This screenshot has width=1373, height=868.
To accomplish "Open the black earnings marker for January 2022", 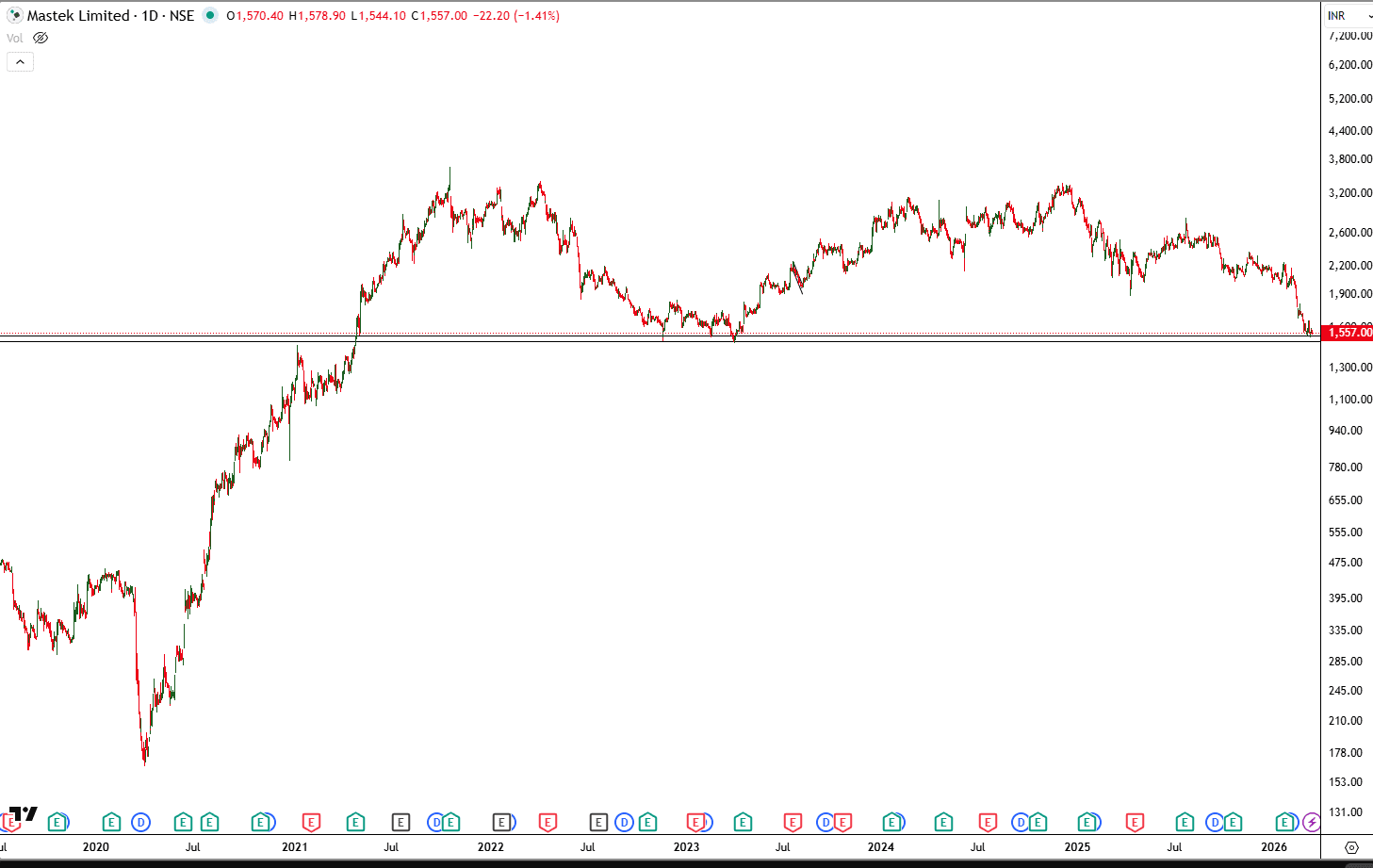I will (x=501, y=823).
